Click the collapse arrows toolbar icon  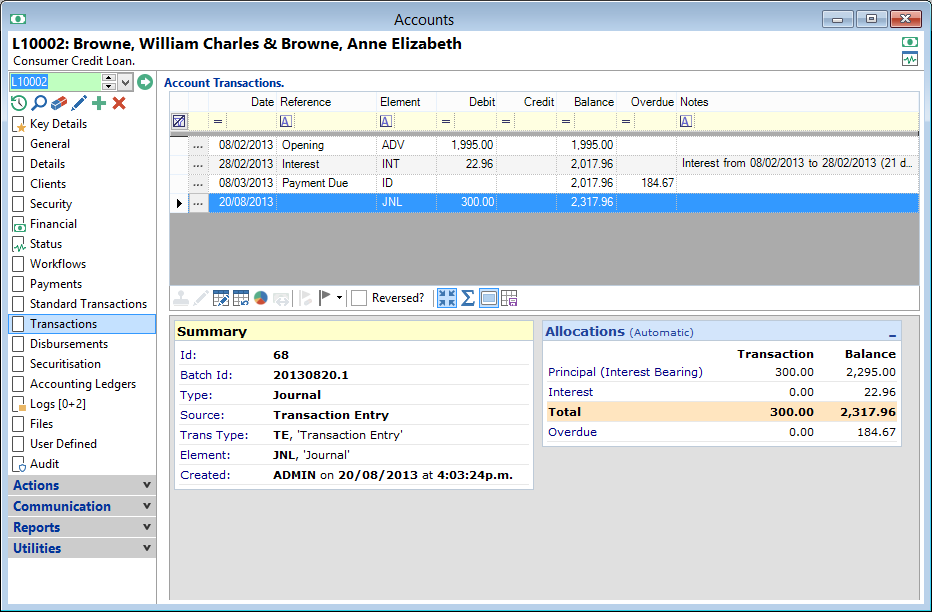[x=447, y=298]
